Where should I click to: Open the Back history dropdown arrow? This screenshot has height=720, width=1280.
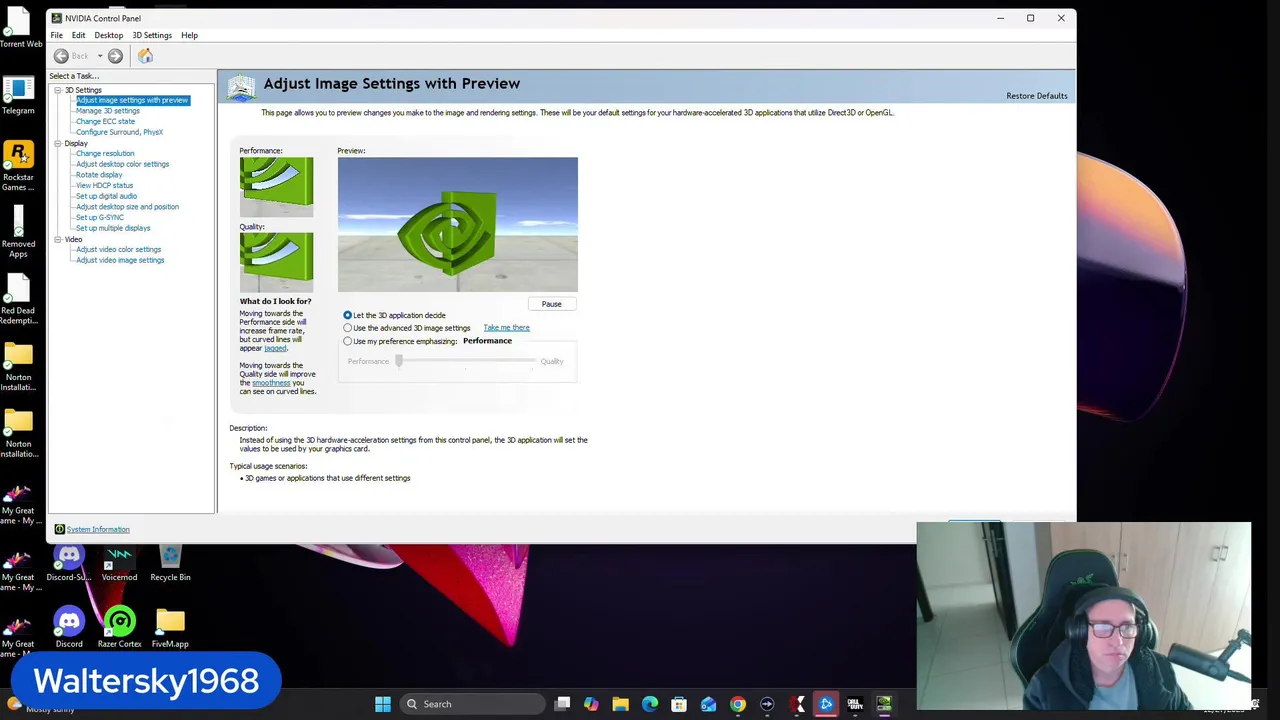tap(99, 56)
